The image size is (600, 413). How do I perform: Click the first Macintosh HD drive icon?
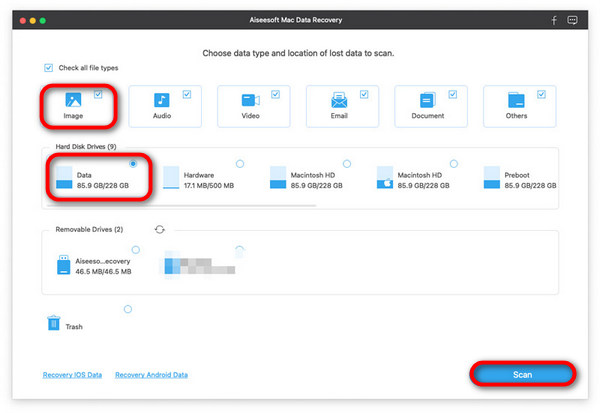[x=278, y=177]
